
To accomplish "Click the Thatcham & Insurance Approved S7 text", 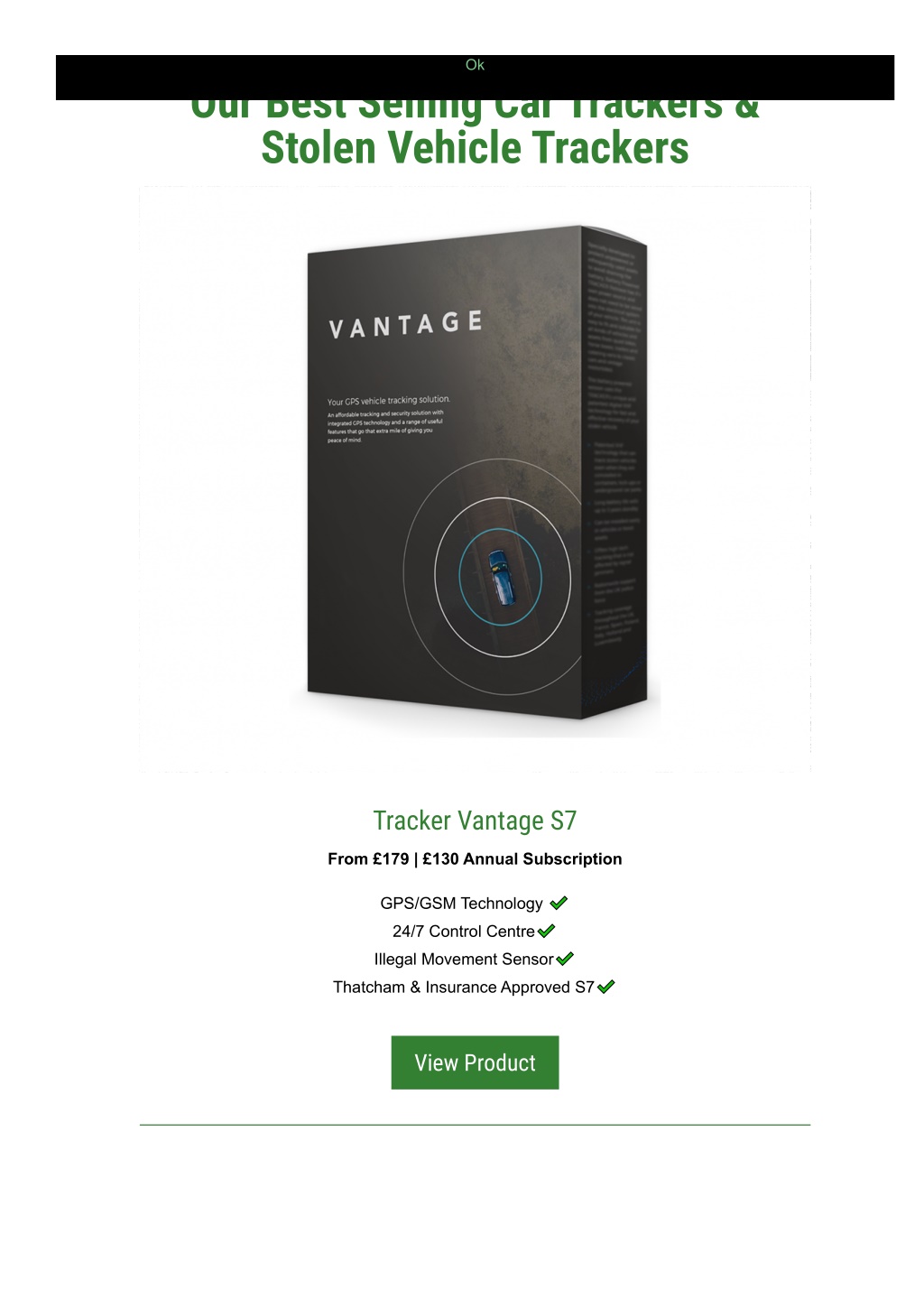I will tap(464, 988).
